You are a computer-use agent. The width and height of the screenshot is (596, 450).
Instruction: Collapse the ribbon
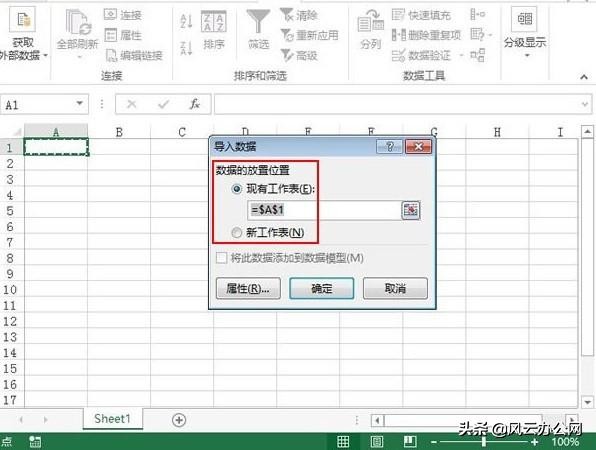point(584,77)
